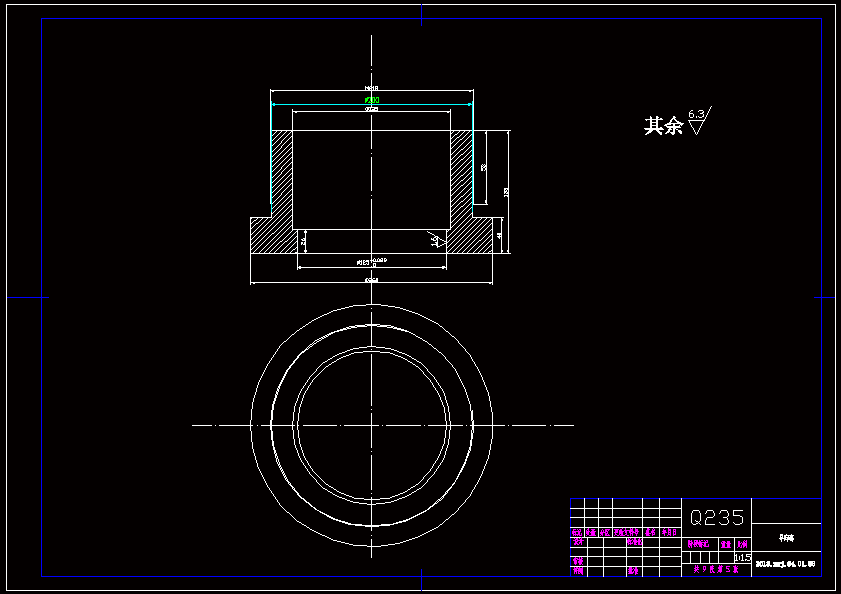Viewport: 841px width, 594px height.
Task: Select the 其余 surface finish note
Action: (x=663, y=126)
